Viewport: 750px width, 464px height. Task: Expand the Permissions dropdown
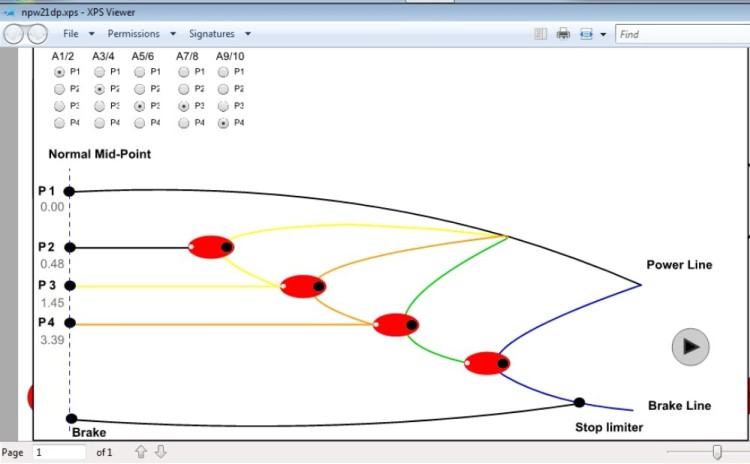pos(140,34)
